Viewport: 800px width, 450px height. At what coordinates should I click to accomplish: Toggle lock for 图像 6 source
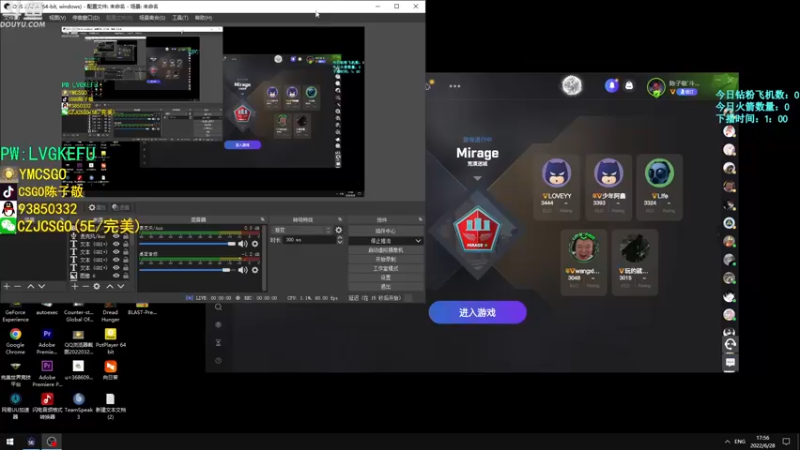click(126, 276)
